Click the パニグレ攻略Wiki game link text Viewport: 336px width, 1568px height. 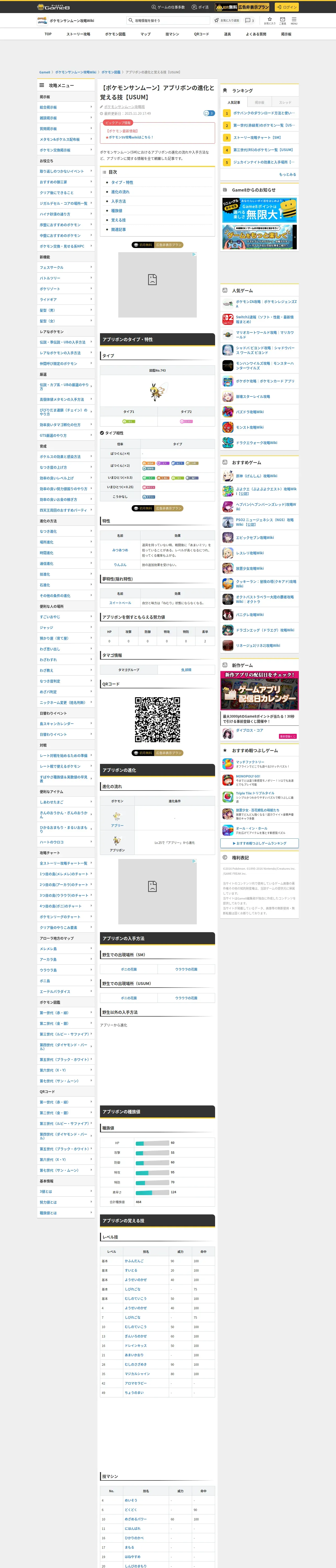tap(250, 615)
